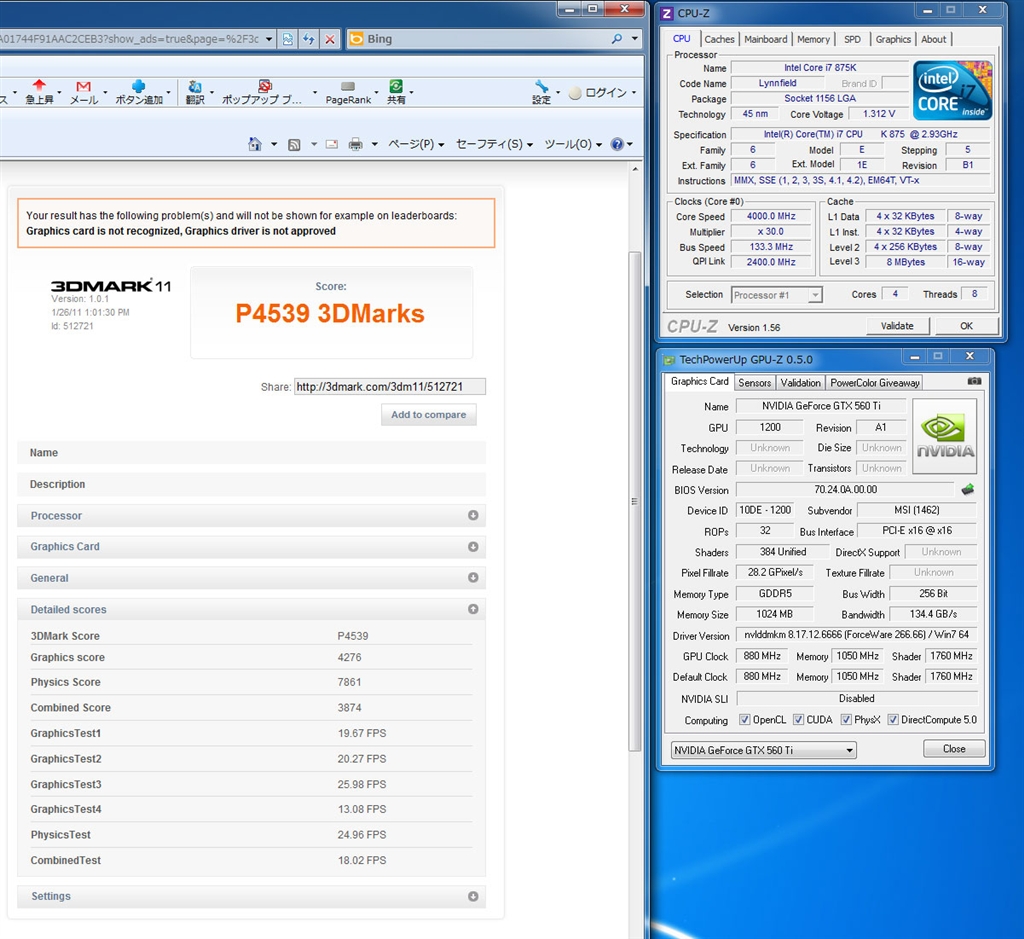Toggle the OpenCL checkbox in GPU-Z

click(744, 720)
